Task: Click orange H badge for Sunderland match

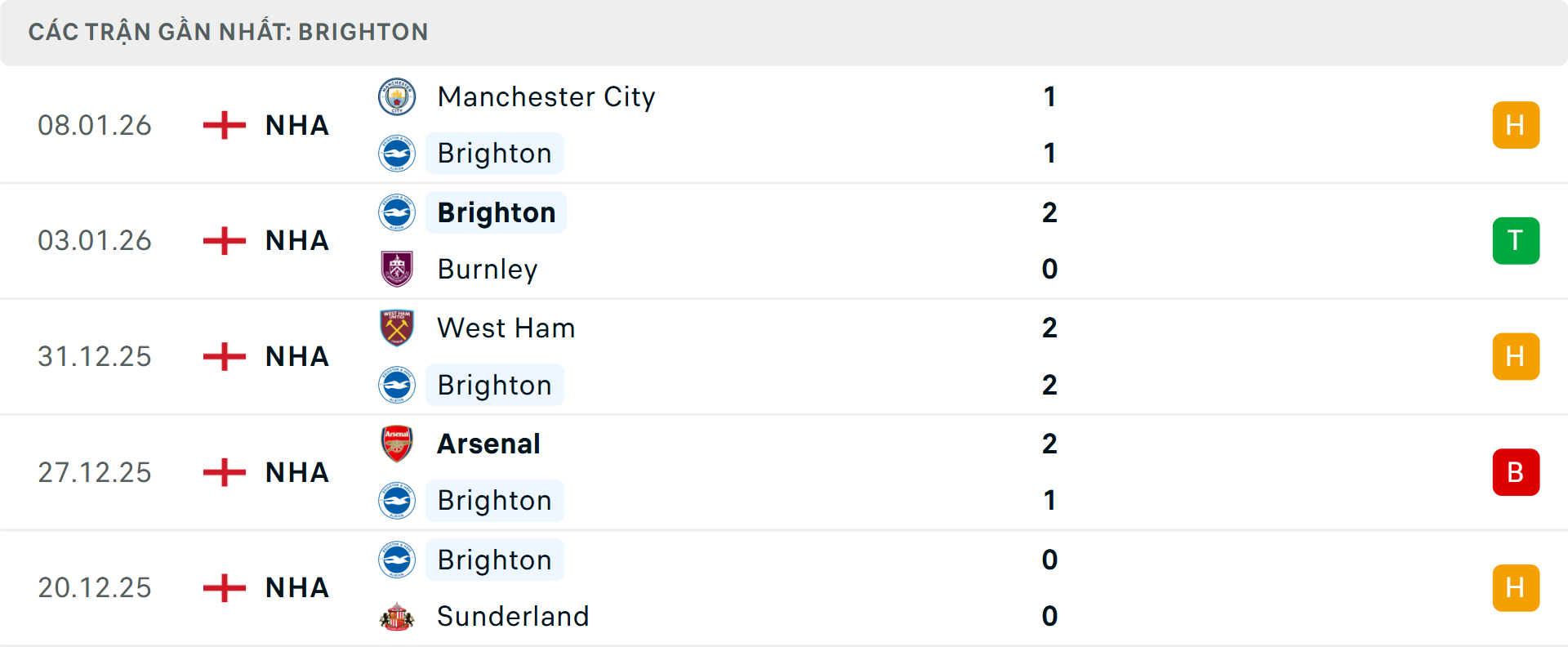Action: pyautogui.click(x=1516, y=588)
